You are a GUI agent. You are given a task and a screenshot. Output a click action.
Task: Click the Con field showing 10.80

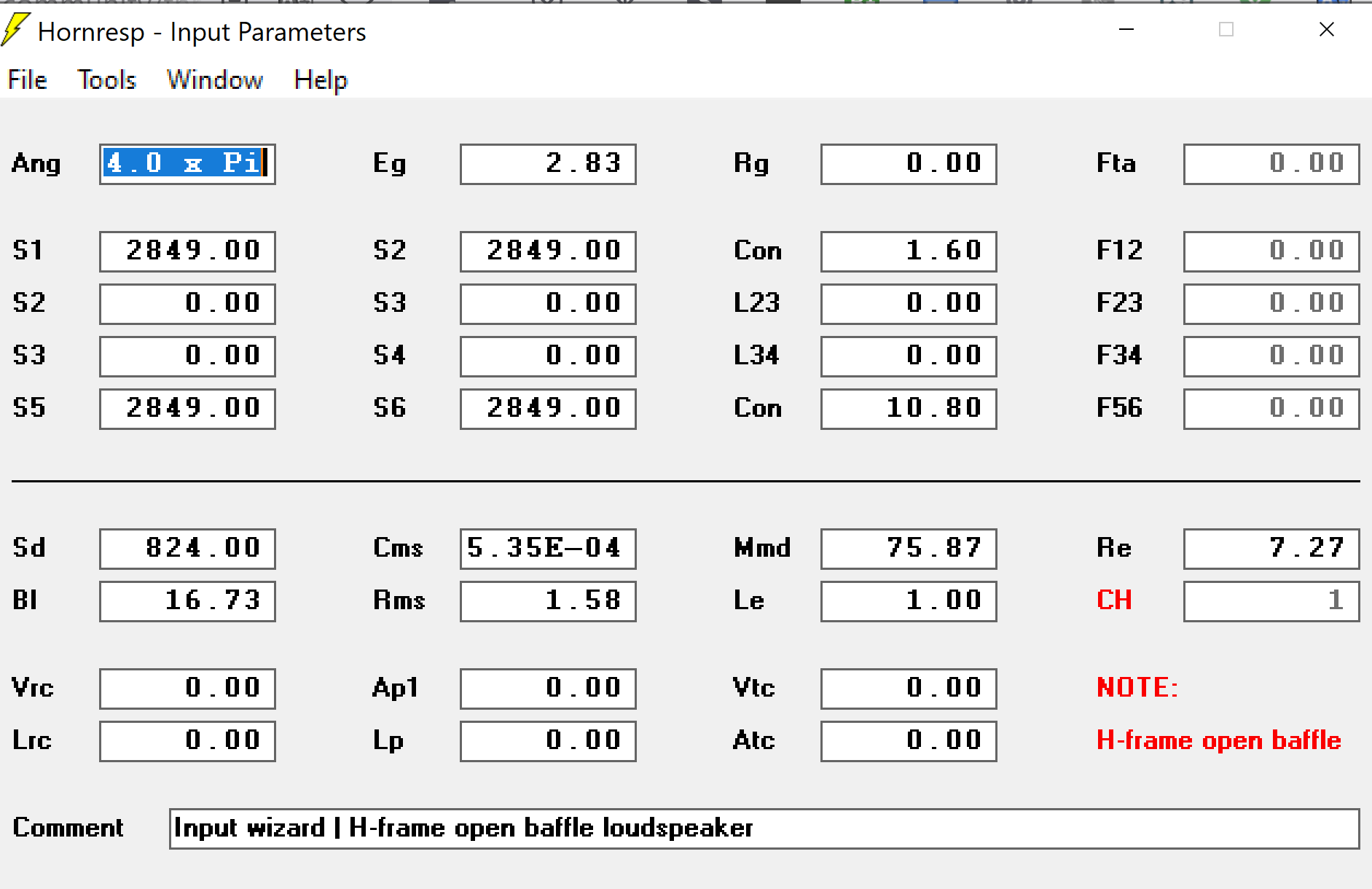[909, 409]
